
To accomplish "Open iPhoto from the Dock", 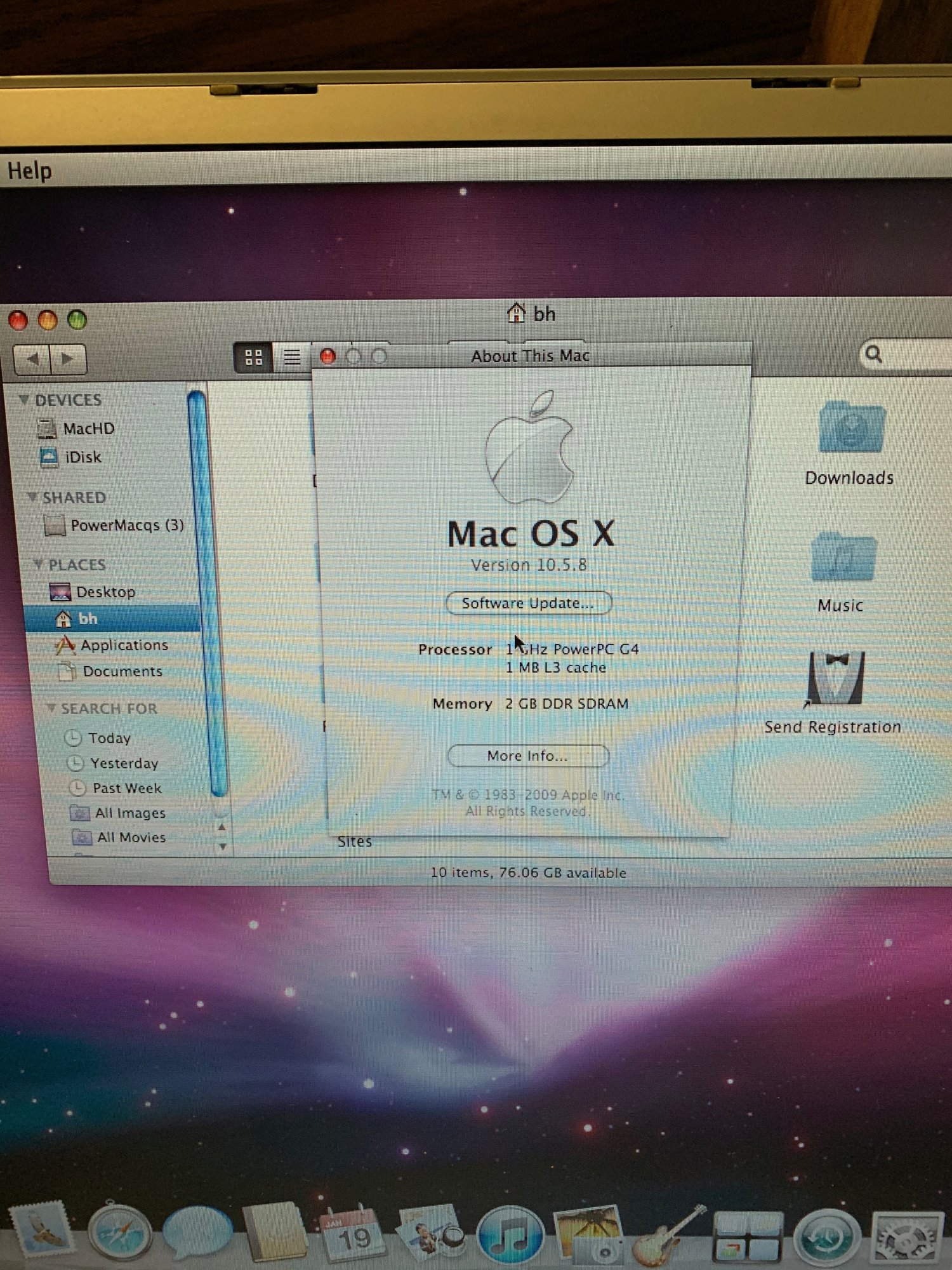I will pos(589,1233).
